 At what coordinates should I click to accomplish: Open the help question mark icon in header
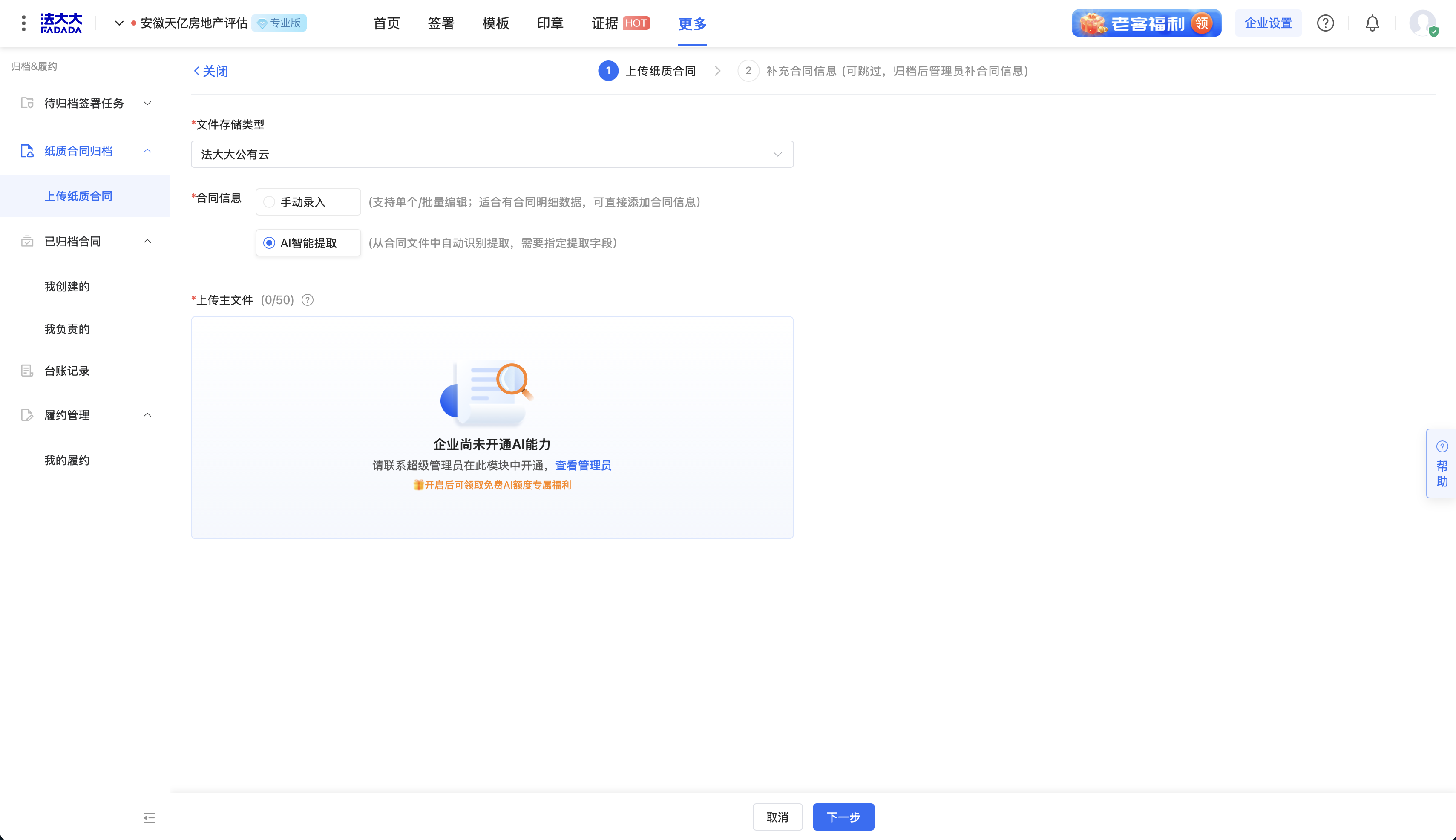coord(1325,23)
